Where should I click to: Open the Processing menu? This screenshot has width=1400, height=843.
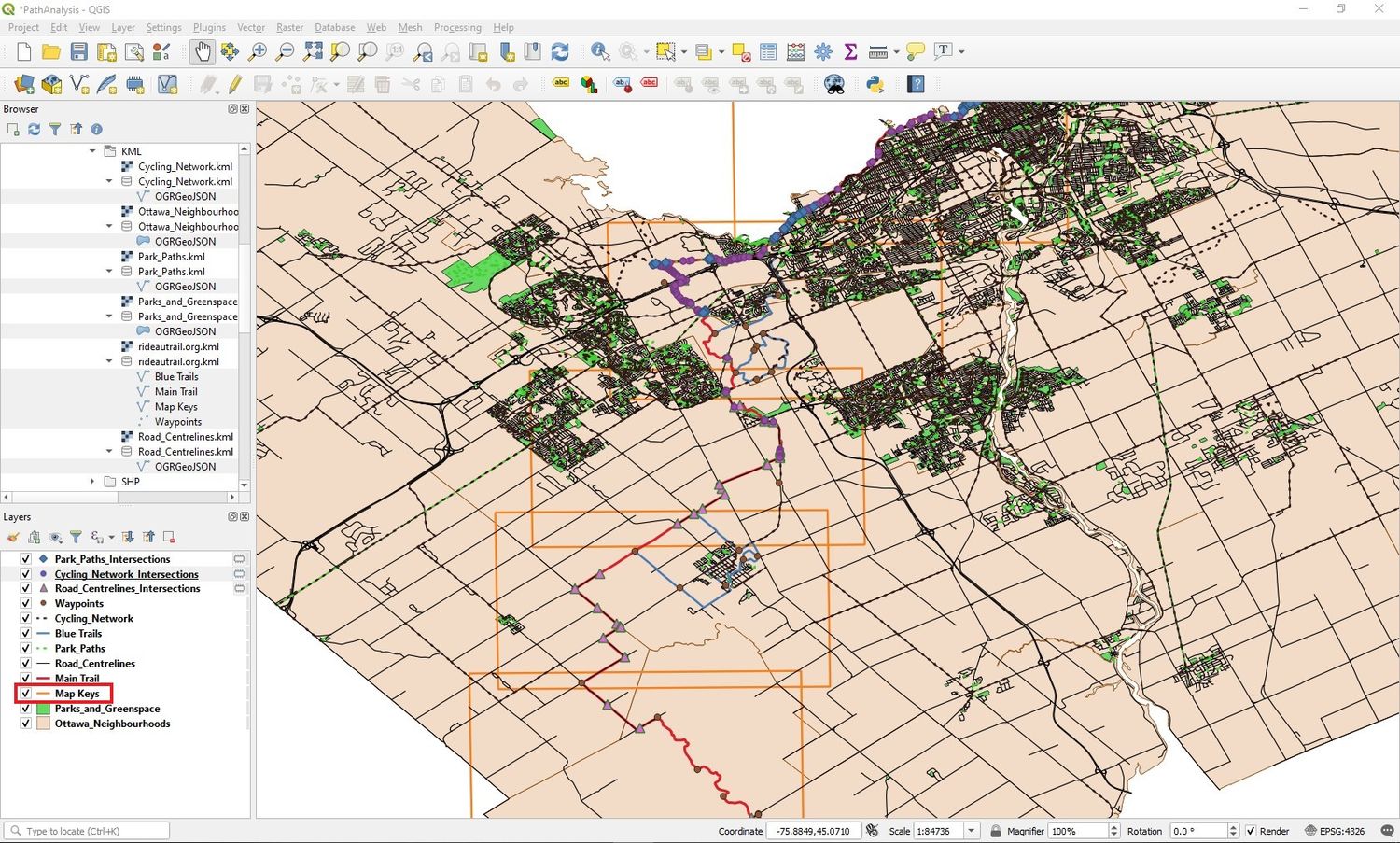coord(457,27)
